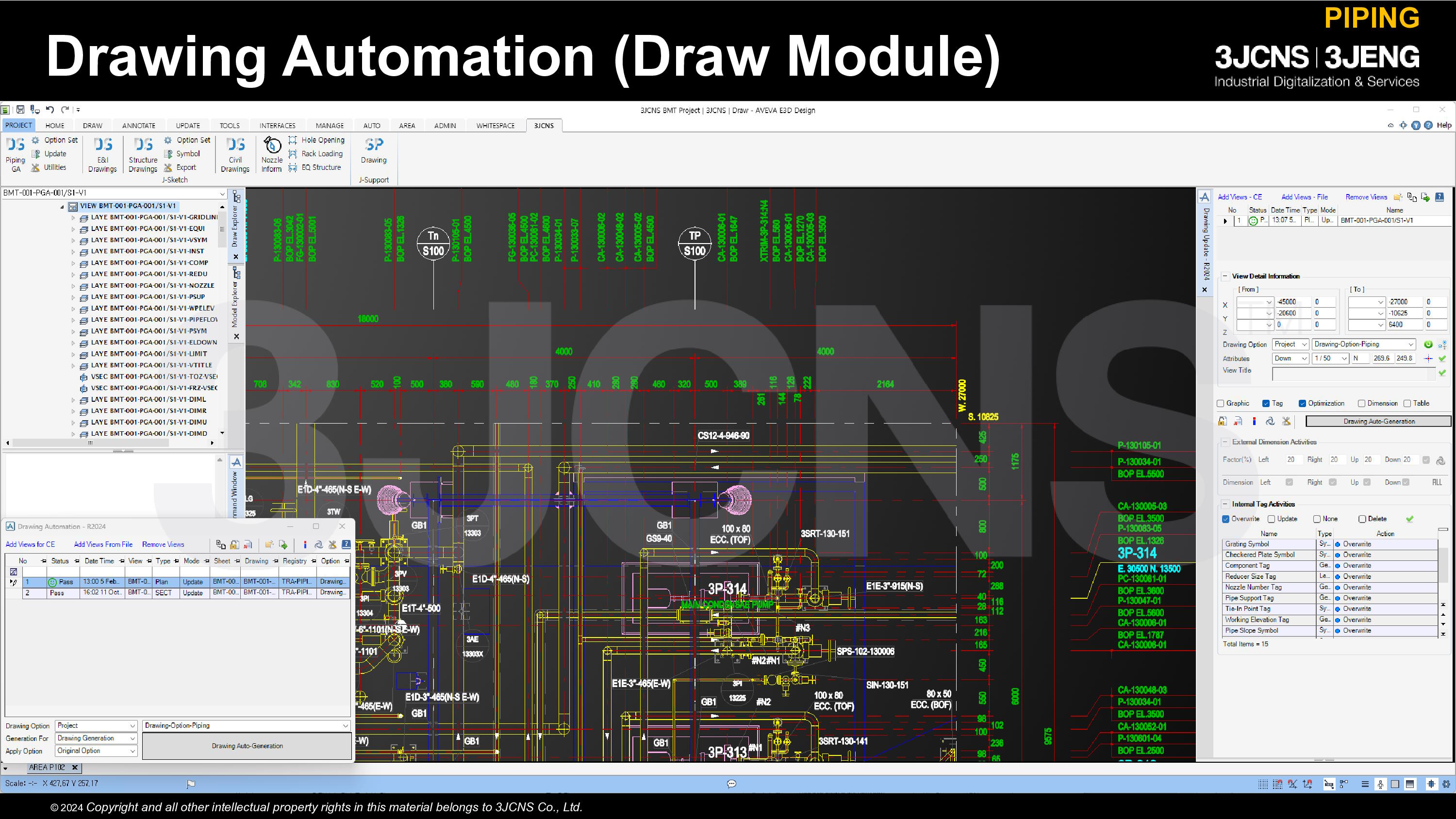
Task: Click undo arrow in quick access toolbar
Action: (x=50, y=110)
